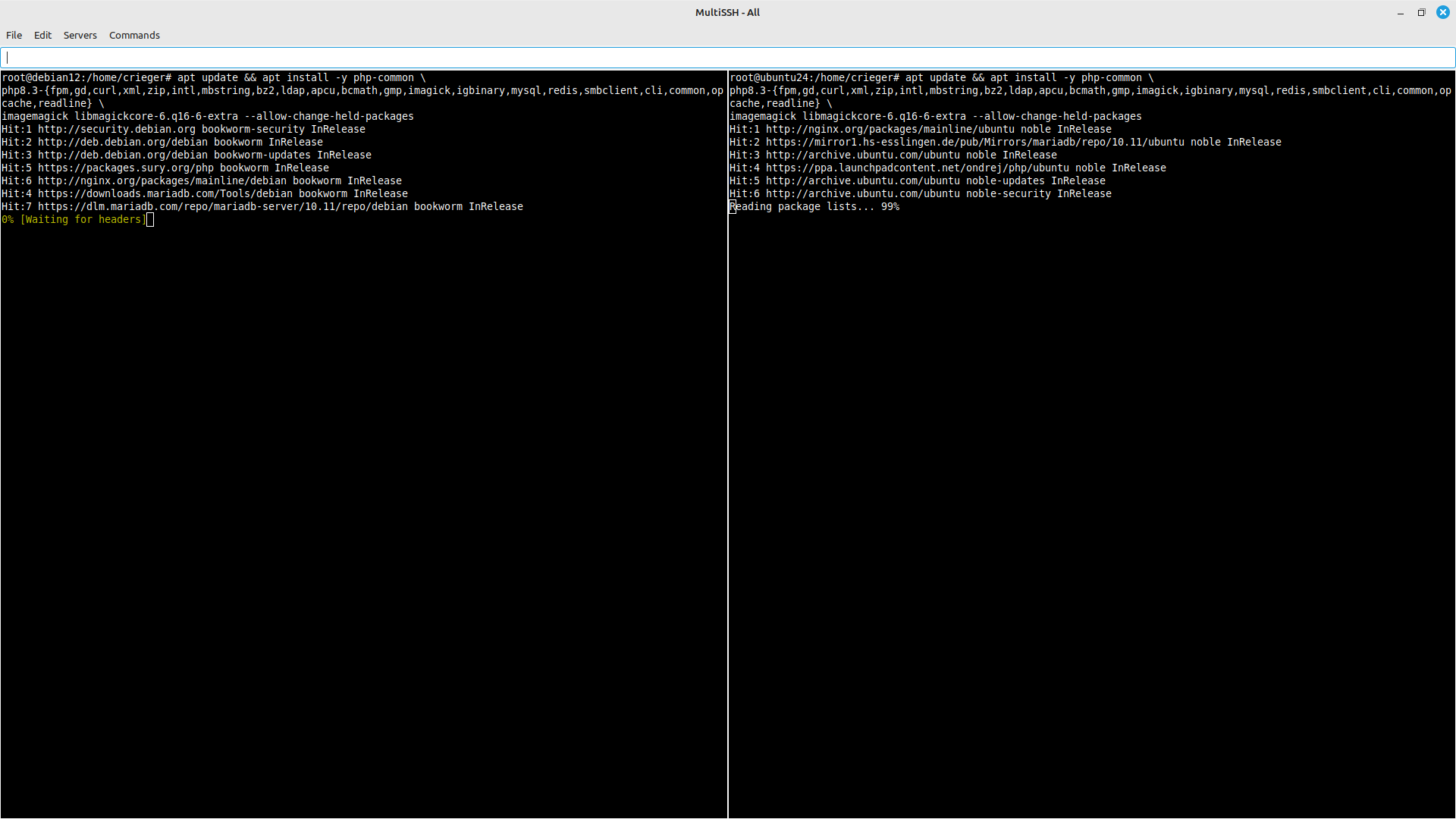1456x819 pixels.
Task: Open the Commands menu
Action: tap(134, 35)
